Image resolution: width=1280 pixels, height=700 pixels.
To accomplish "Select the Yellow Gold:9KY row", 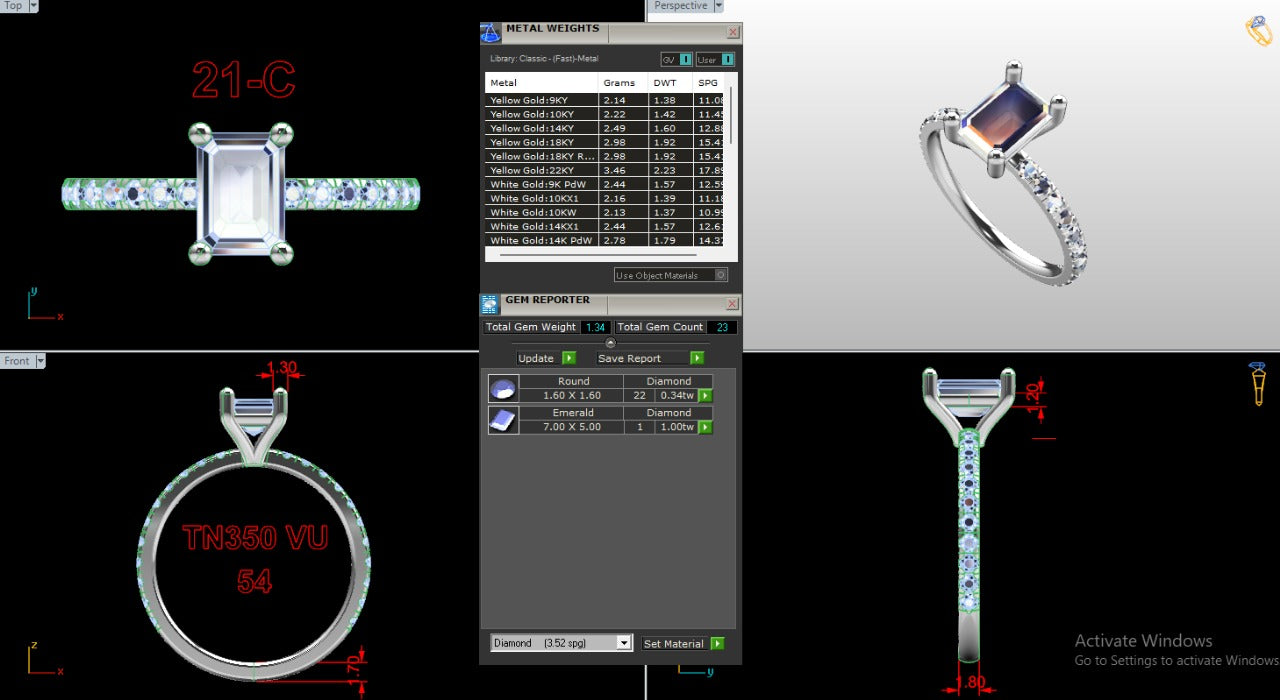I will tap(605, 100).
